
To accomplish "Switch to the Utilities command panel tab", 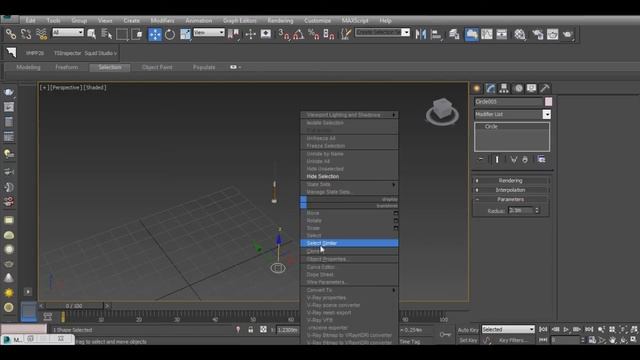I will (544, 89).
